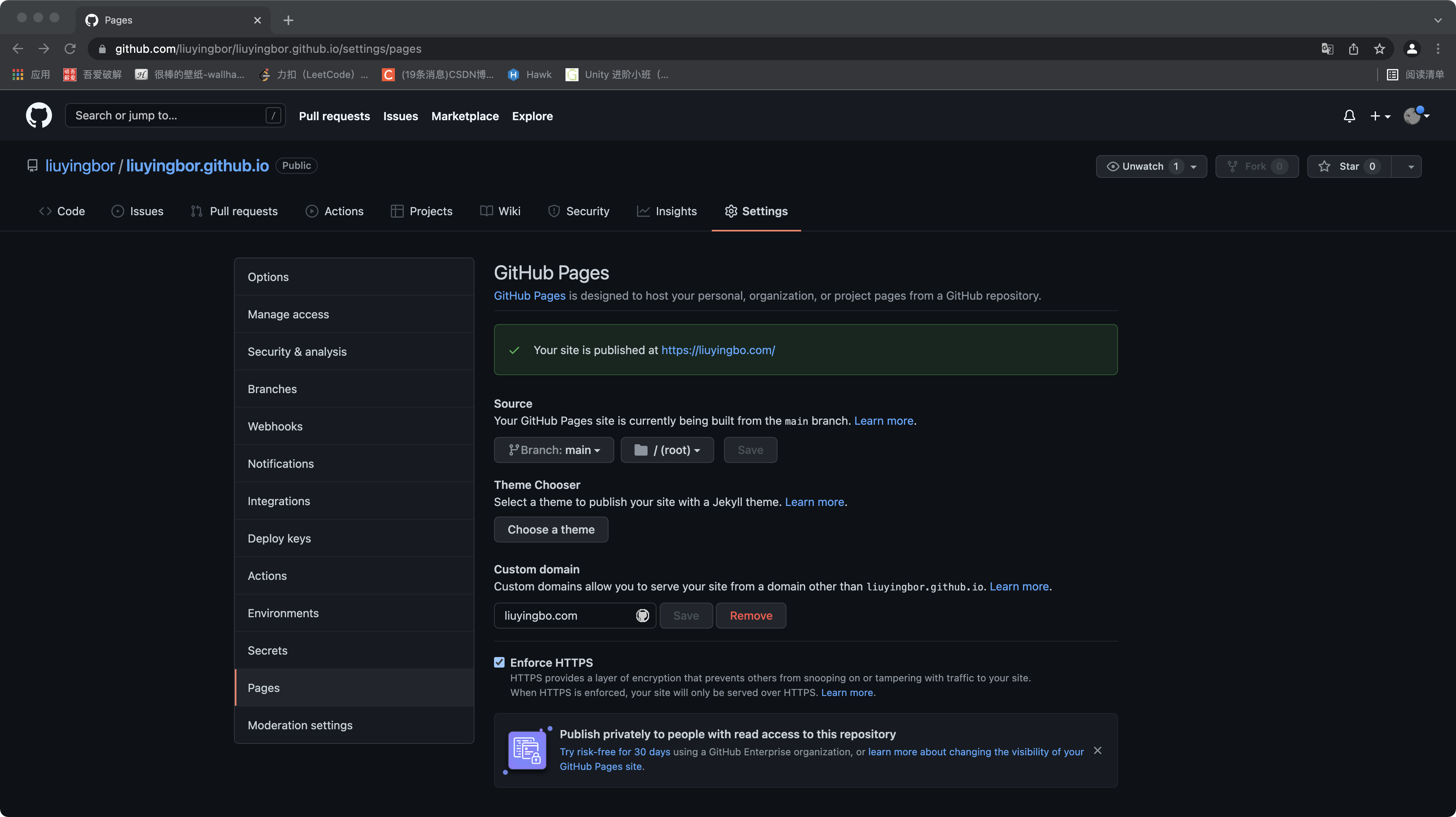Switch to the repository Issues tab
This screenshot has height=817, width=1456.
pos(137,211)
